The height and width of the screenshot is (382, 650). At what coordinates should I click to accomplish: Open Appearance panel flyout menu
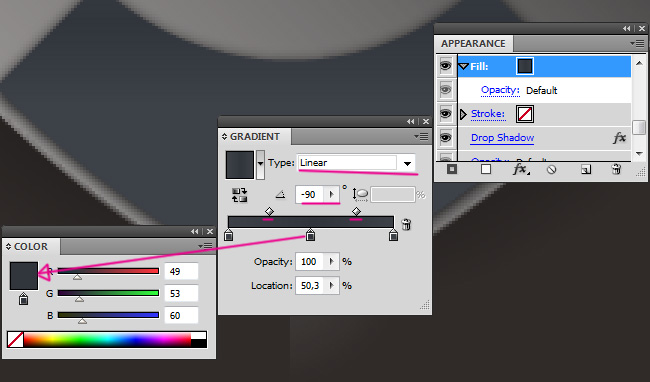[x=637, y=43]
